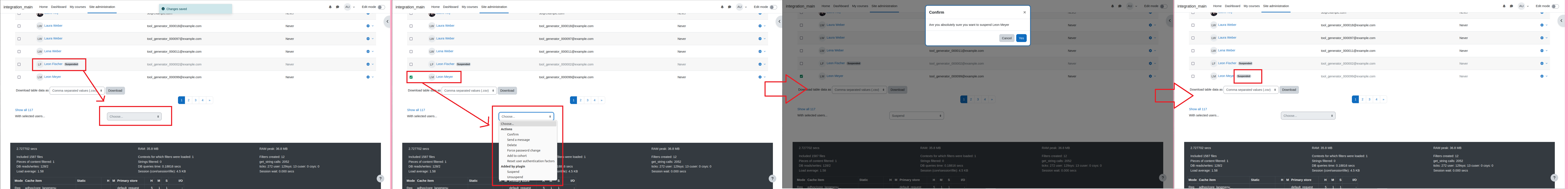Close the Confirm dialog with the X
The width and height of the screenshot is (1568, 189).
(1024, 12)
